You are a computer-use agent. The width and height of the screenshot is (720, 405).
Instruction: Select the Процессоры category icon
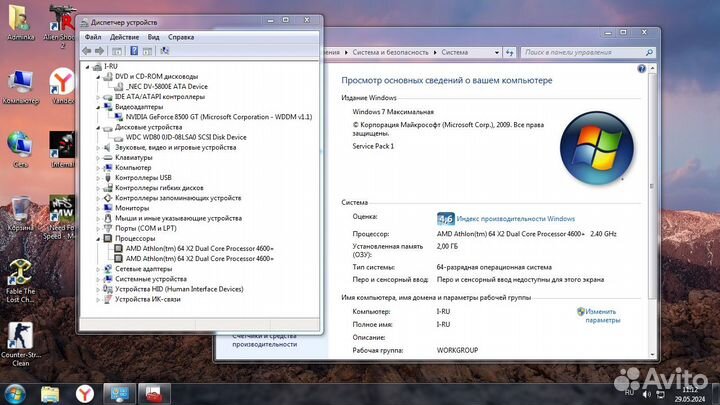click(x=108, y=238)
